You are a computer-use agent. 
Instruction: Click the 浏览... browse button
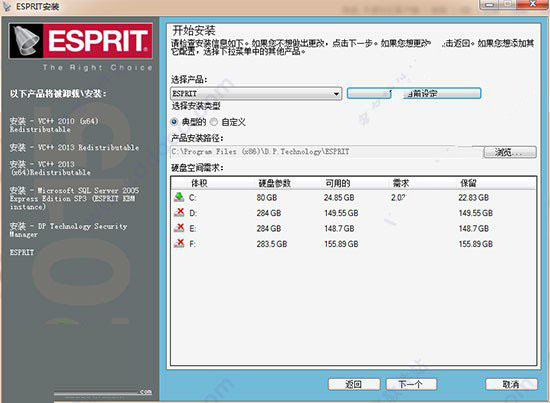click(x=510, y=152)
